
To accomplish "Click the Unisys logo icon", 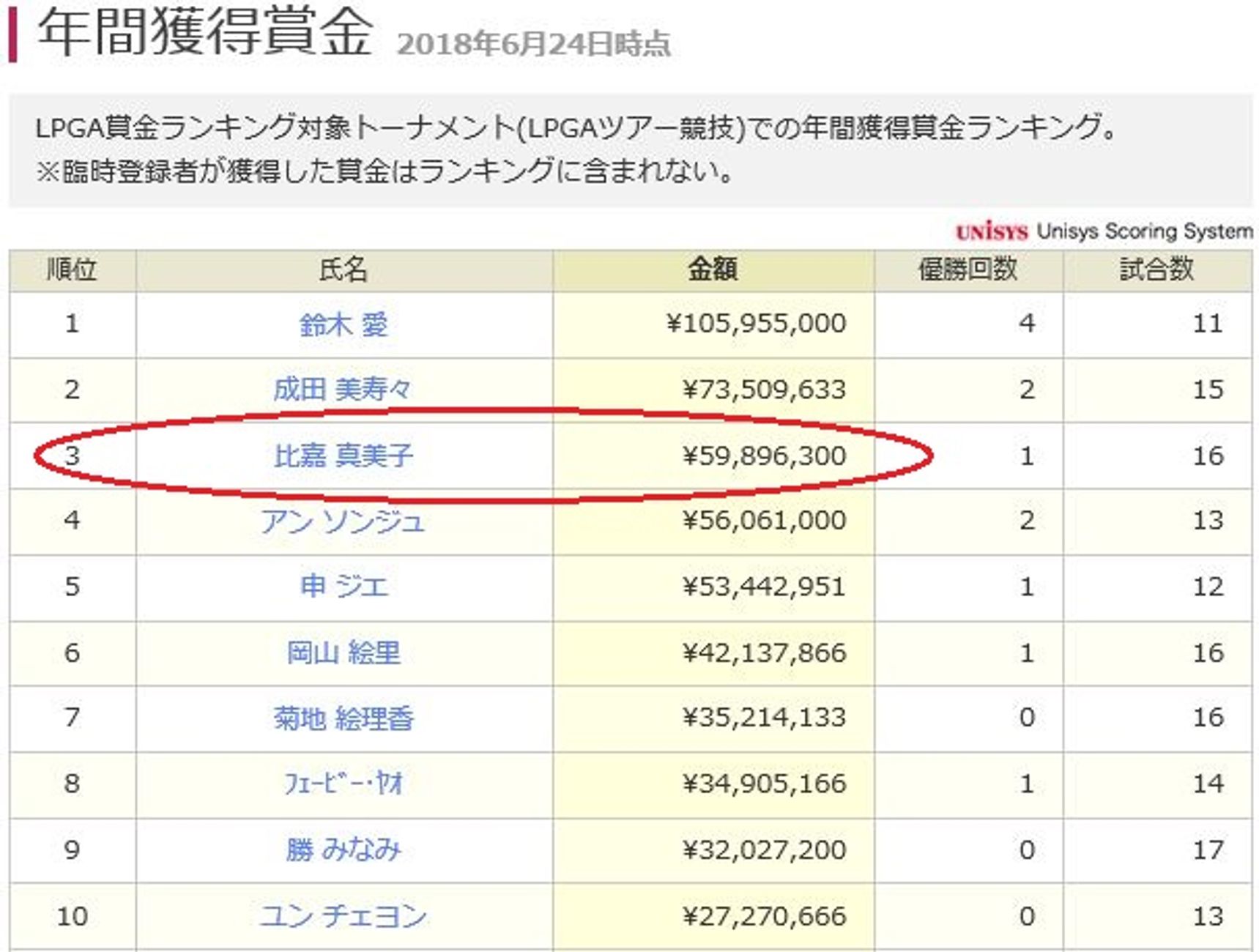I will tap(992, 231).
